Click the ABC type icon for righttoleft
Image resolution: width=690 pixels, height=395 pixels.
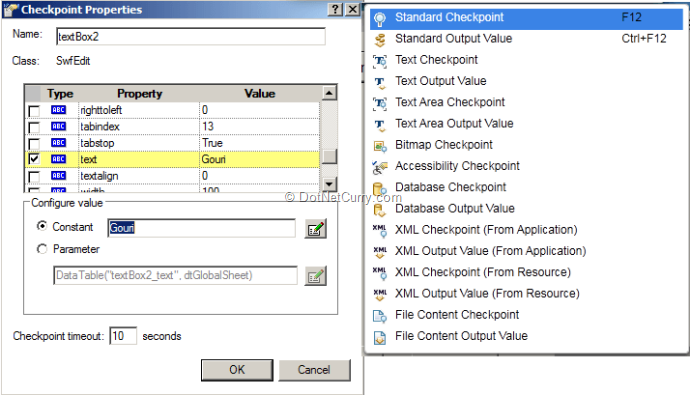pos(59,110)
